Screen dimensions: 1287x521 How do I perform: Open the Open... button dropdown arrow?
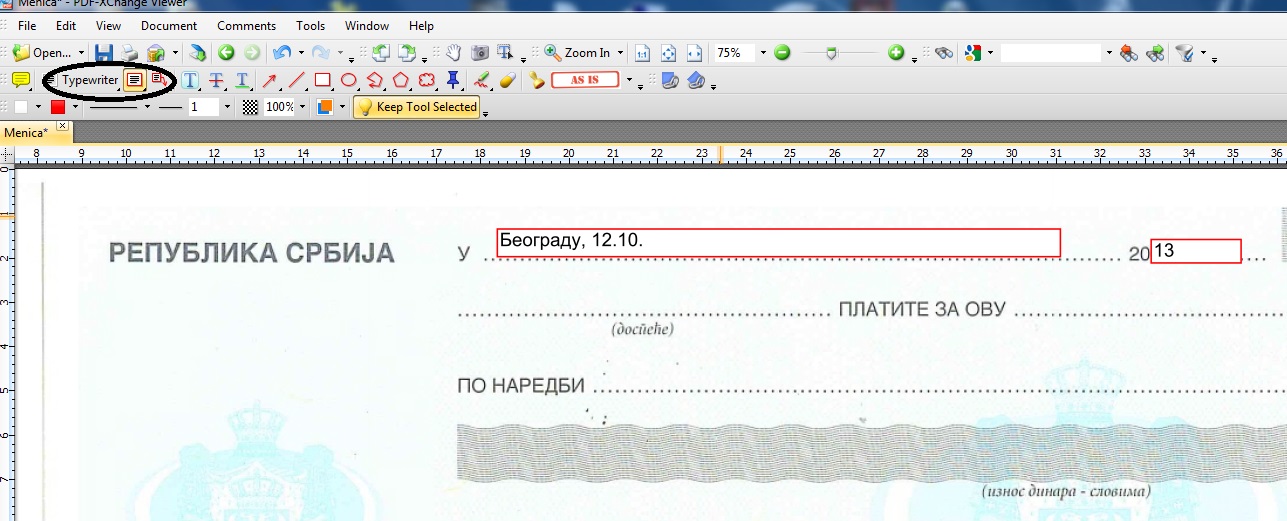(x=81, y=52)
